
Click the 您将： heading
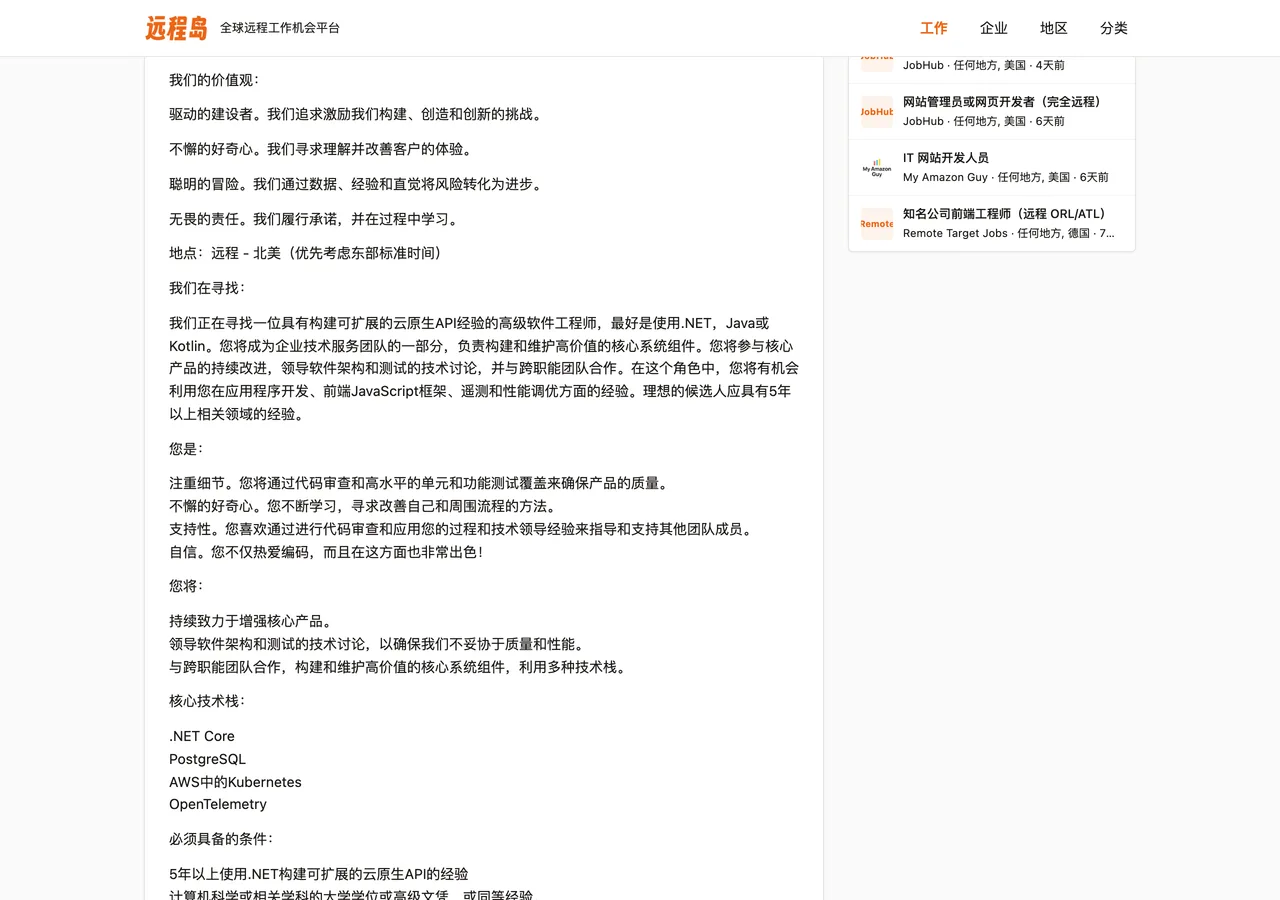tap(186, 586)
